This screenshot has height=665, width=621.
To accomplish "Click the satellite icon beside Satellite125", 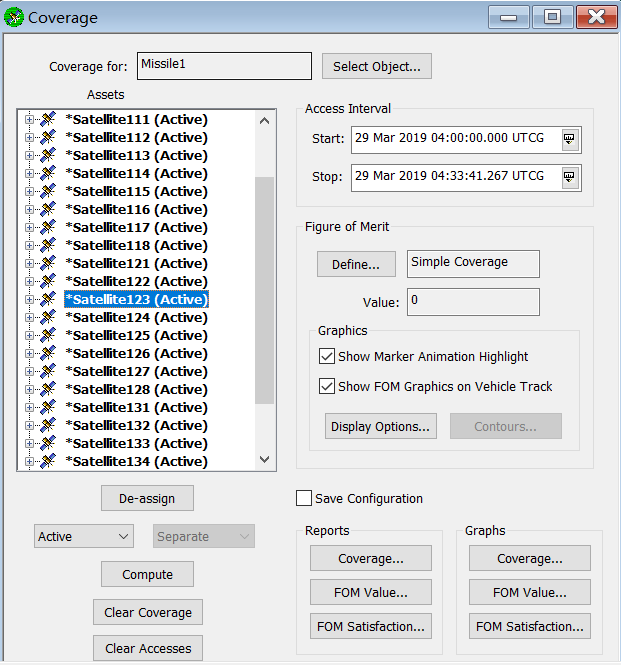I will pos(48,335).
